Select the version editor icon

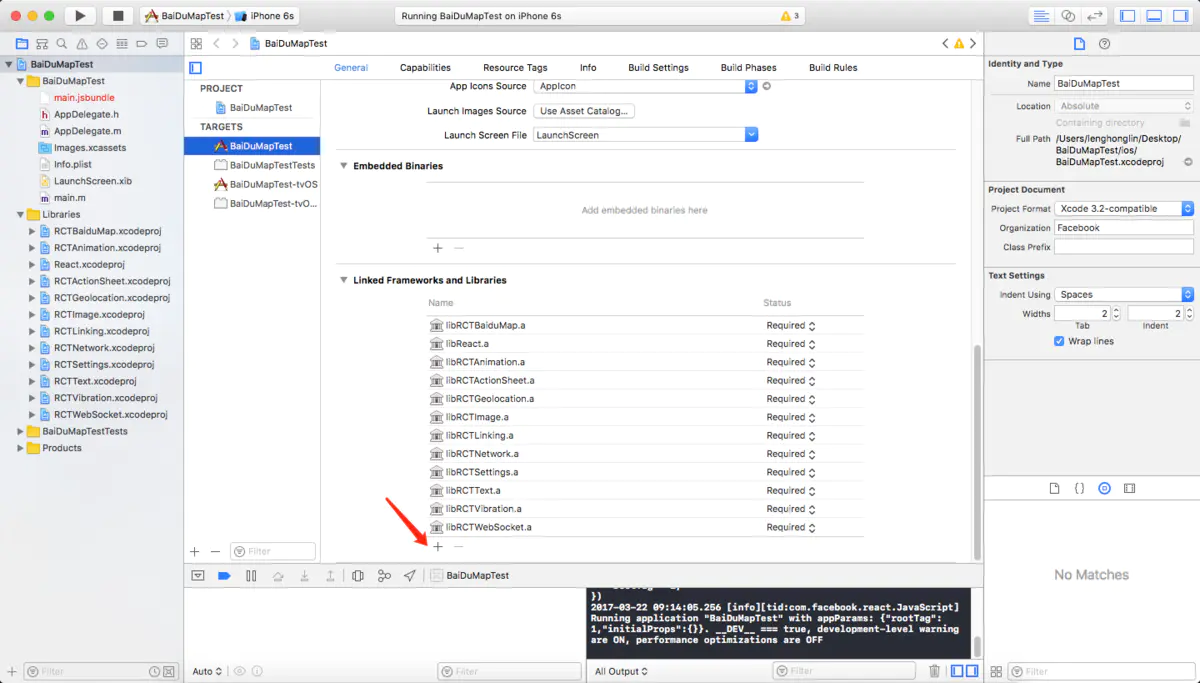pos(1095,16)
